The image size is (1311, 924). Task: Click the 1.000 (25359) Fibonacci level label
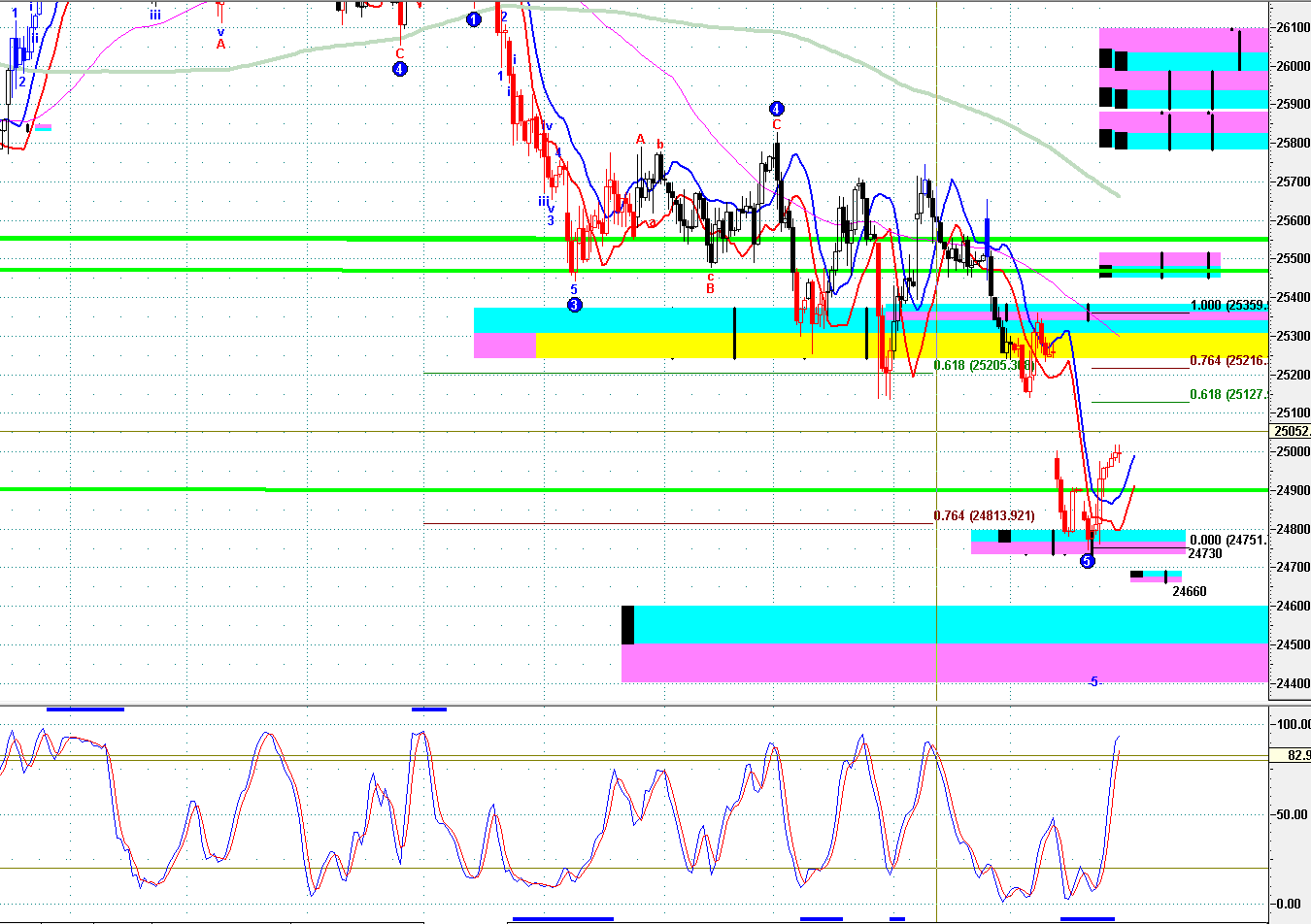[1228, 305]
